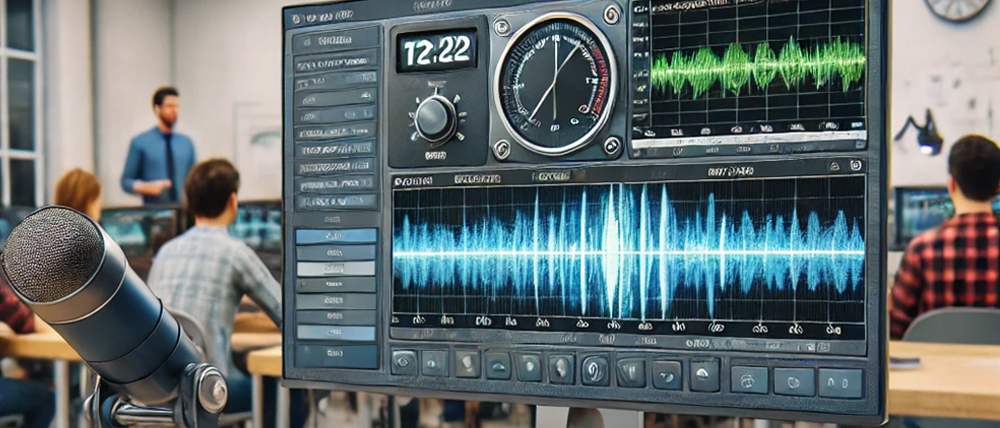This screenshot has height=428, width=1000.
Task: Toggle the light gray item in lower sidebar list
Action: [336, 268]
